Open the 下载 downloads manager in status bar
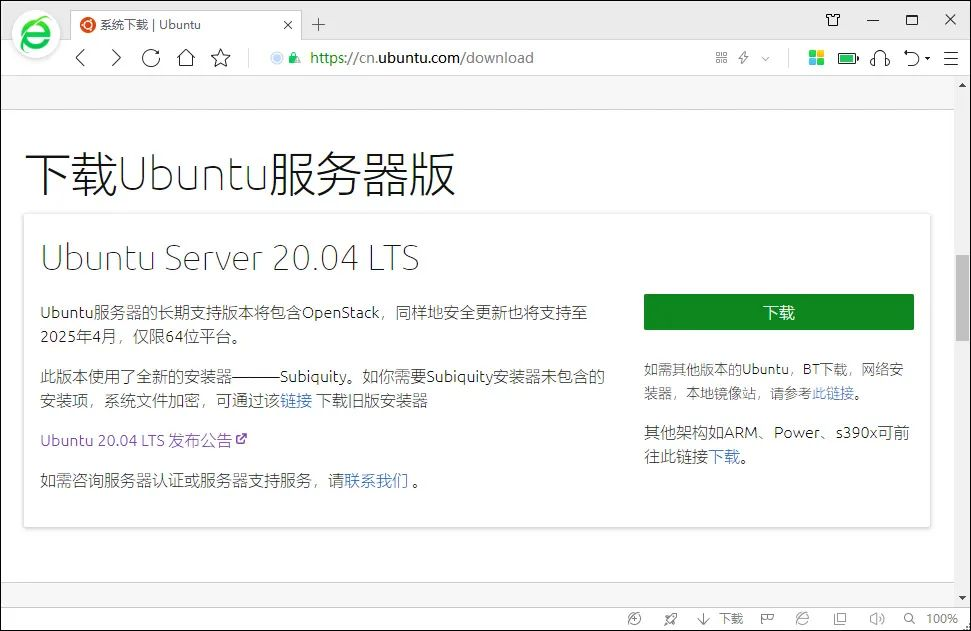971x631 pixels. (720, 618)
